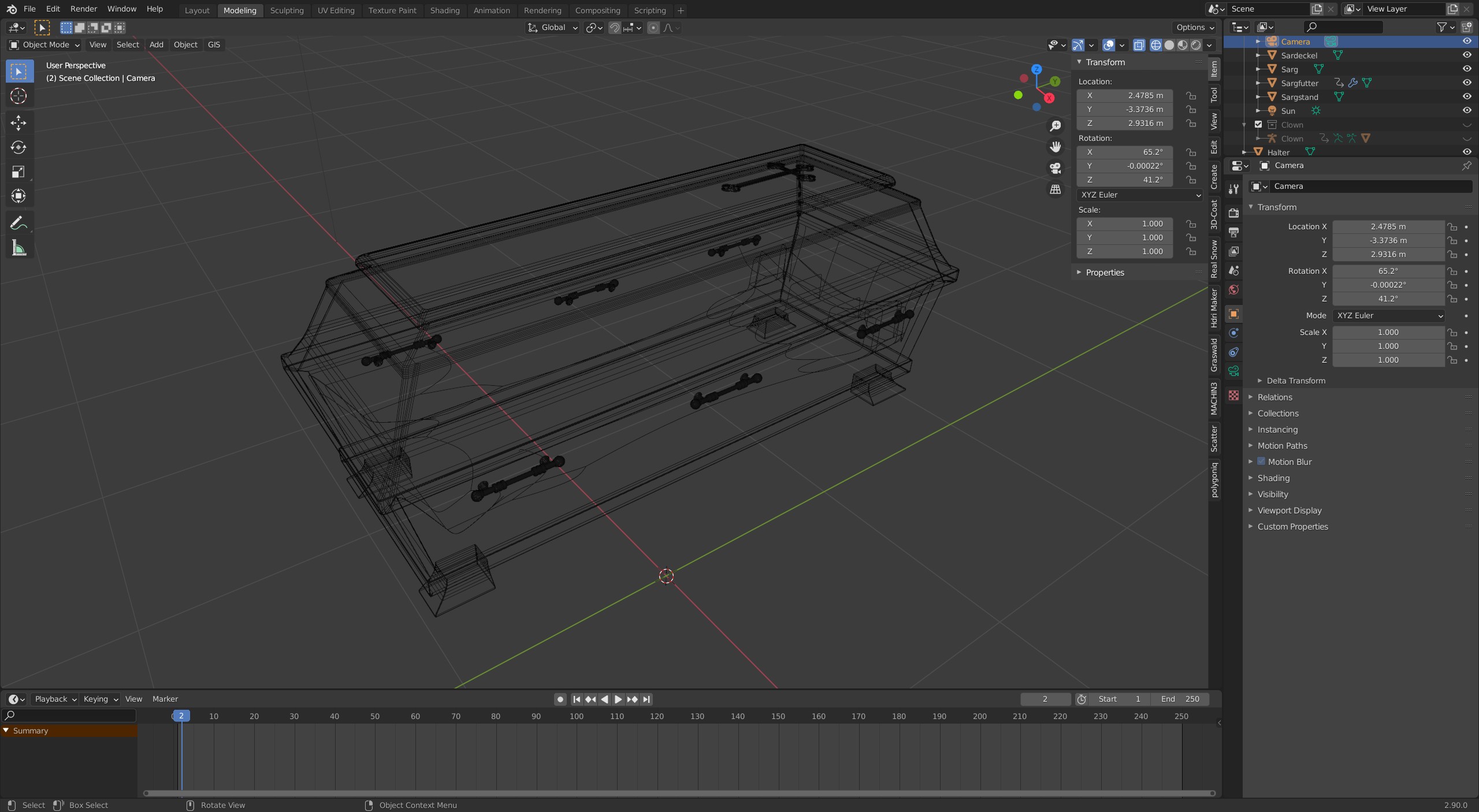The height and width of the screenshot is (812, 1479).
Task: Open the Render properties tab
Action: 1233,213
